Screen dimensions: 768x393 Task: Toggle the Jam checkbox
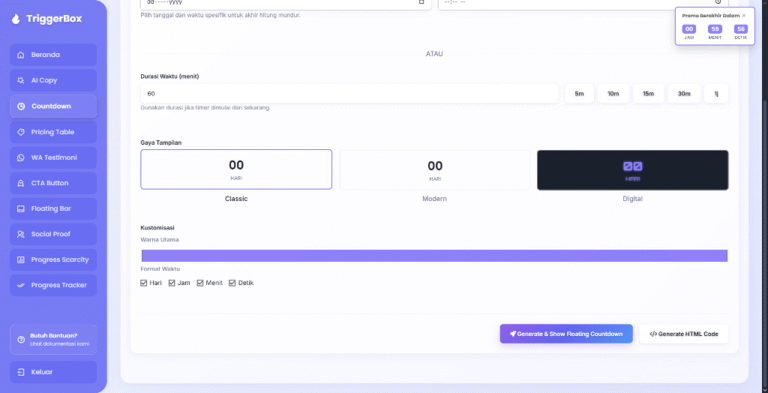(x=172, y=283)
